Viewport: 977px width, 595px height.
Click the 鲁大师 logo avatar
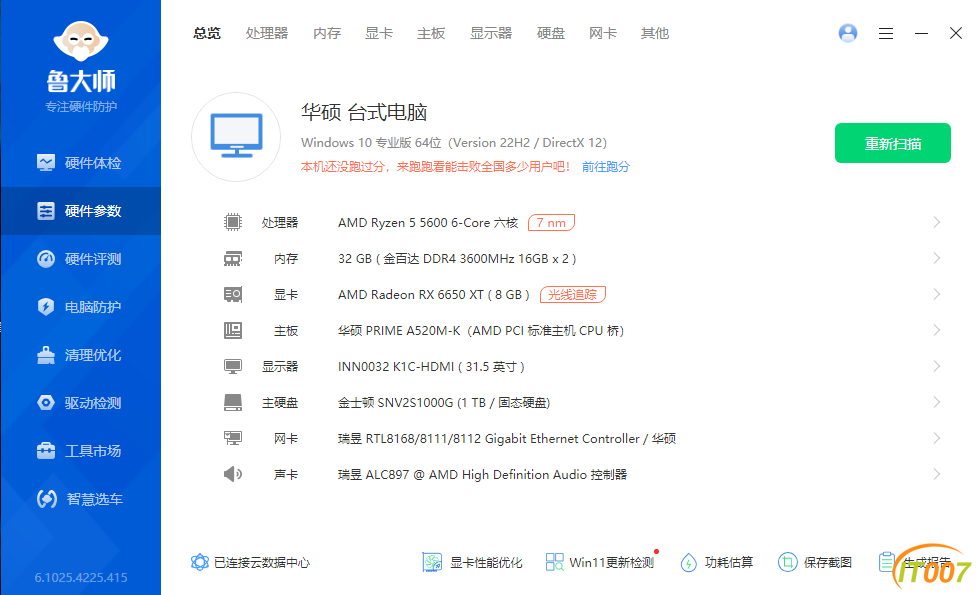pos(81,41)
